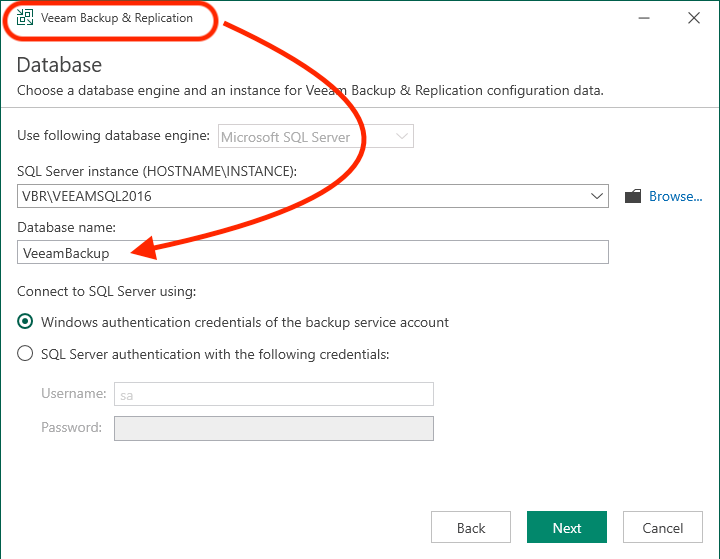Image resolution: width=720 pixels, height=559 pixels.
Task: Close the Veeam setup window
Action: pos(694,18)
